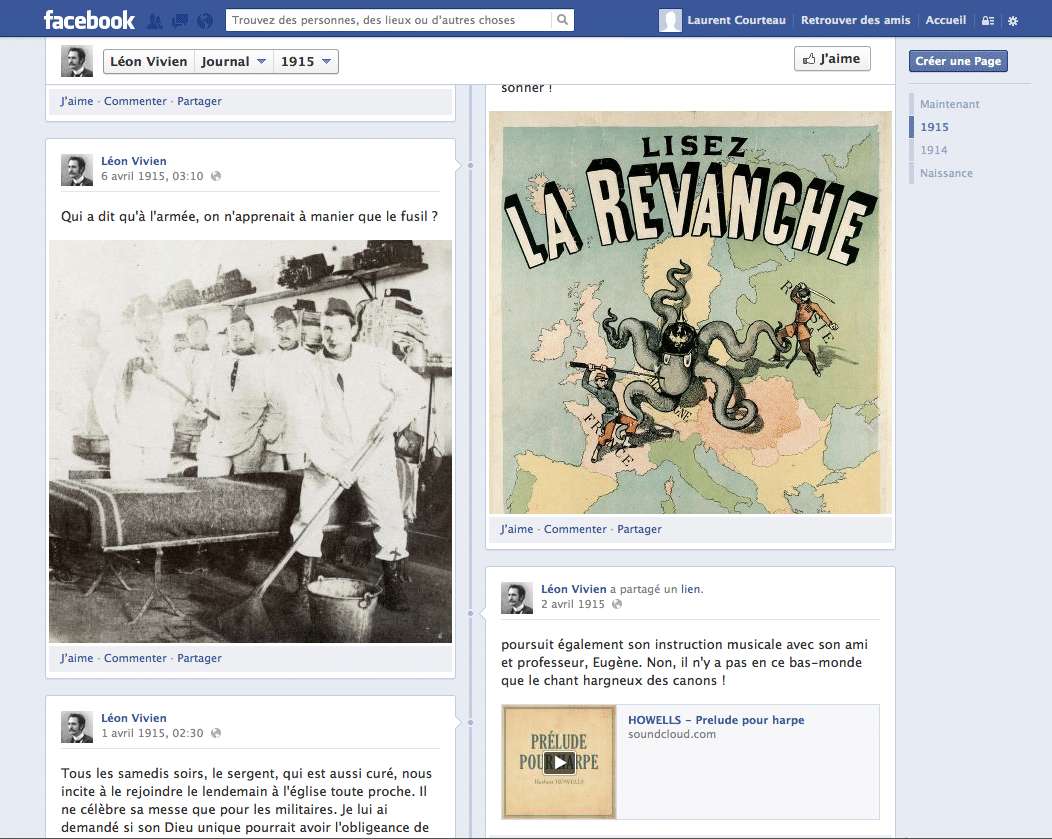
Task: Open the Journal dropdown
Action: click(233, 62)
